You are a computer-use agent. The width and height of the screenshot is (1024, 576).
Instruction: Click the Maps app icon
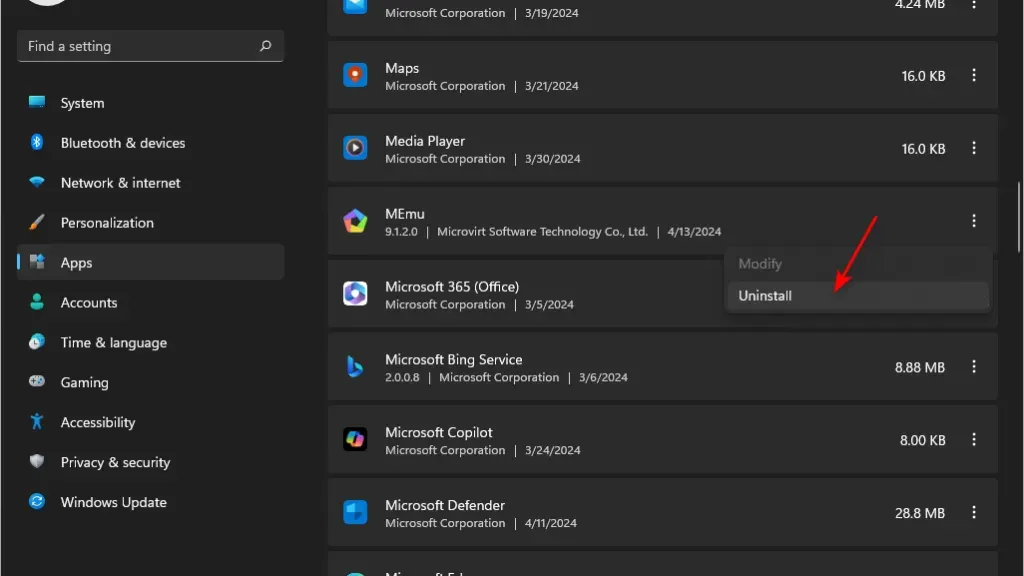pos(355,75)
